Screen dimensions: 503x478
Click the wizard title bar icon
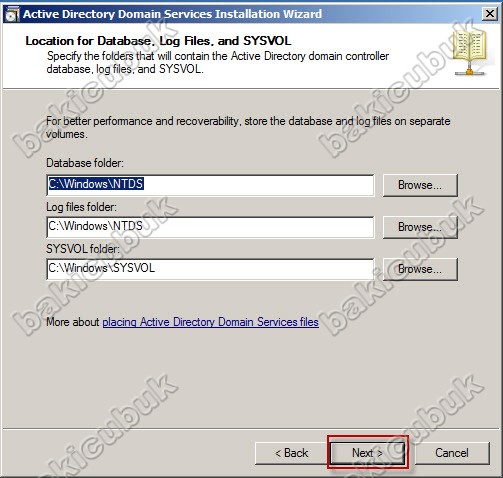point(12,14)
